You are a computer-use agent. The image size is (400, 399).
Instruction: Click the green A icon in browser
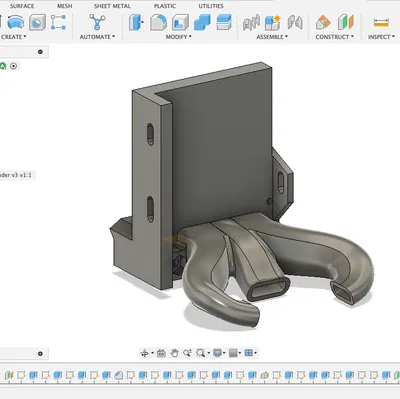[x=3, y=66]
